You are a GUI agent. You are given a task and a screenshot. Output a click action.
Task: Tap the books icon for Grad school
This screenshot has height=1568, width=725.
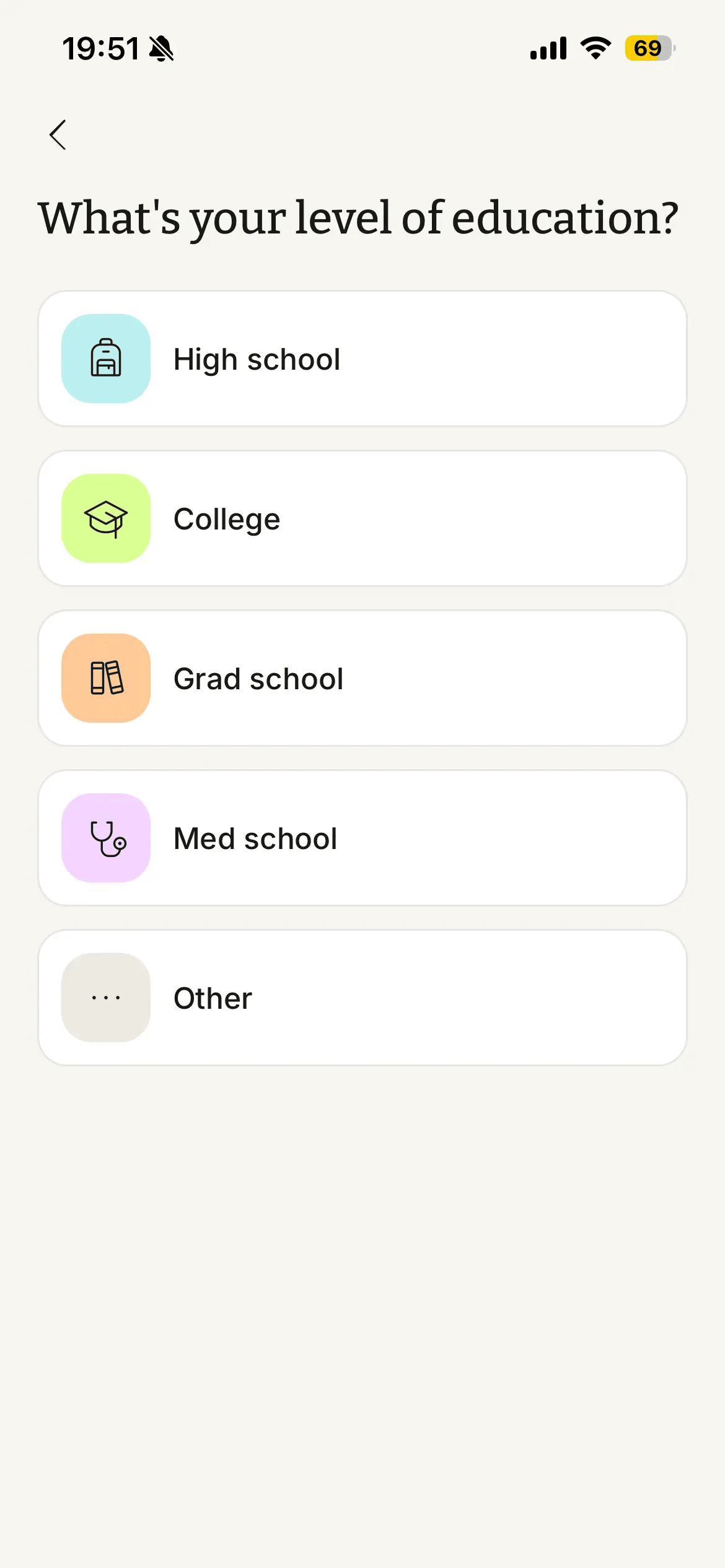(106, 677)
